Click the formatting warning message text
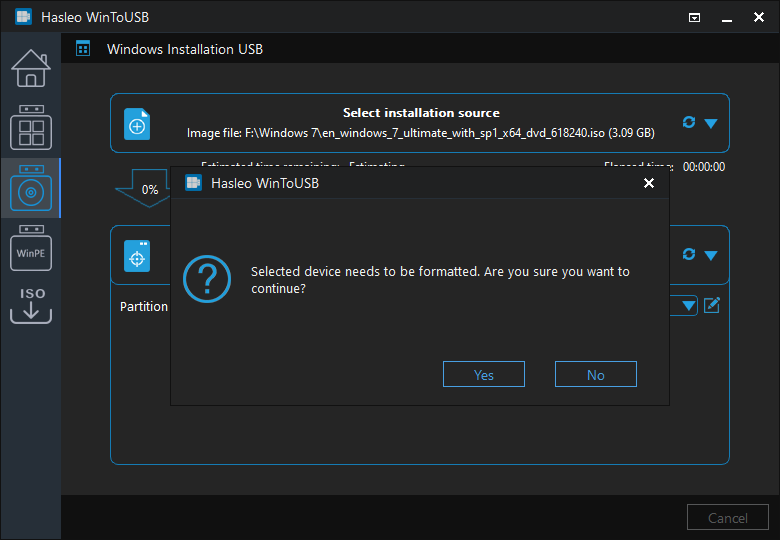Screen dimensions: 780x540 click(x=440, y=280)
